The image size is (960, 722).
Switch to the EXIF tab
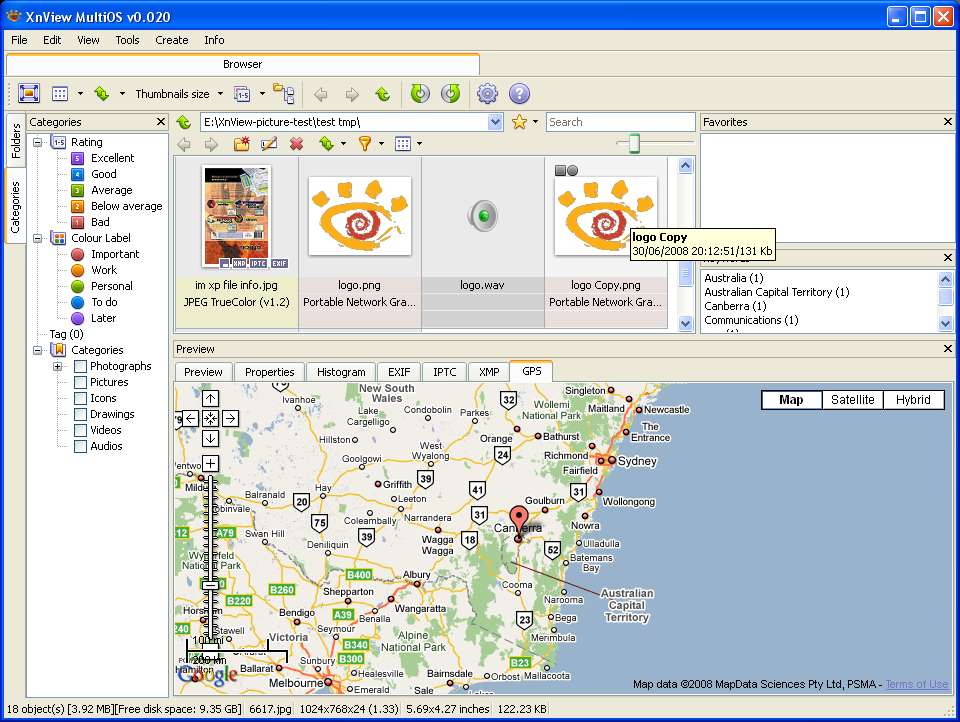tap(399, 372)
